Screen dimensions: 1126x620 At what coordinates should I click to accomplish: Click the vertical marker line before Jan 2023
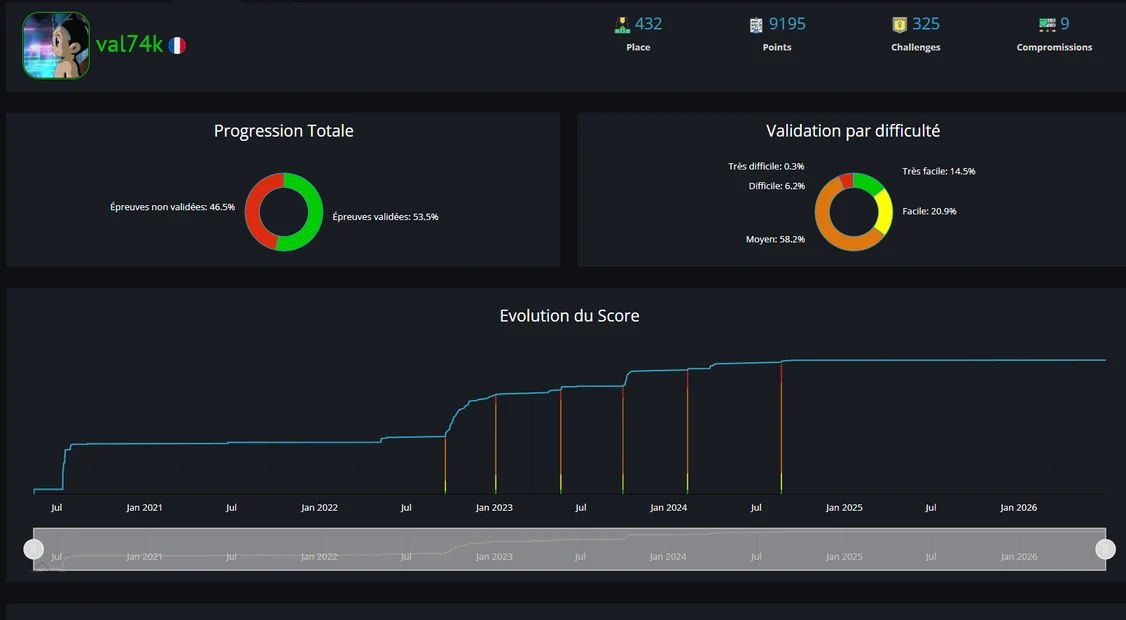click(x=445, y=464)
